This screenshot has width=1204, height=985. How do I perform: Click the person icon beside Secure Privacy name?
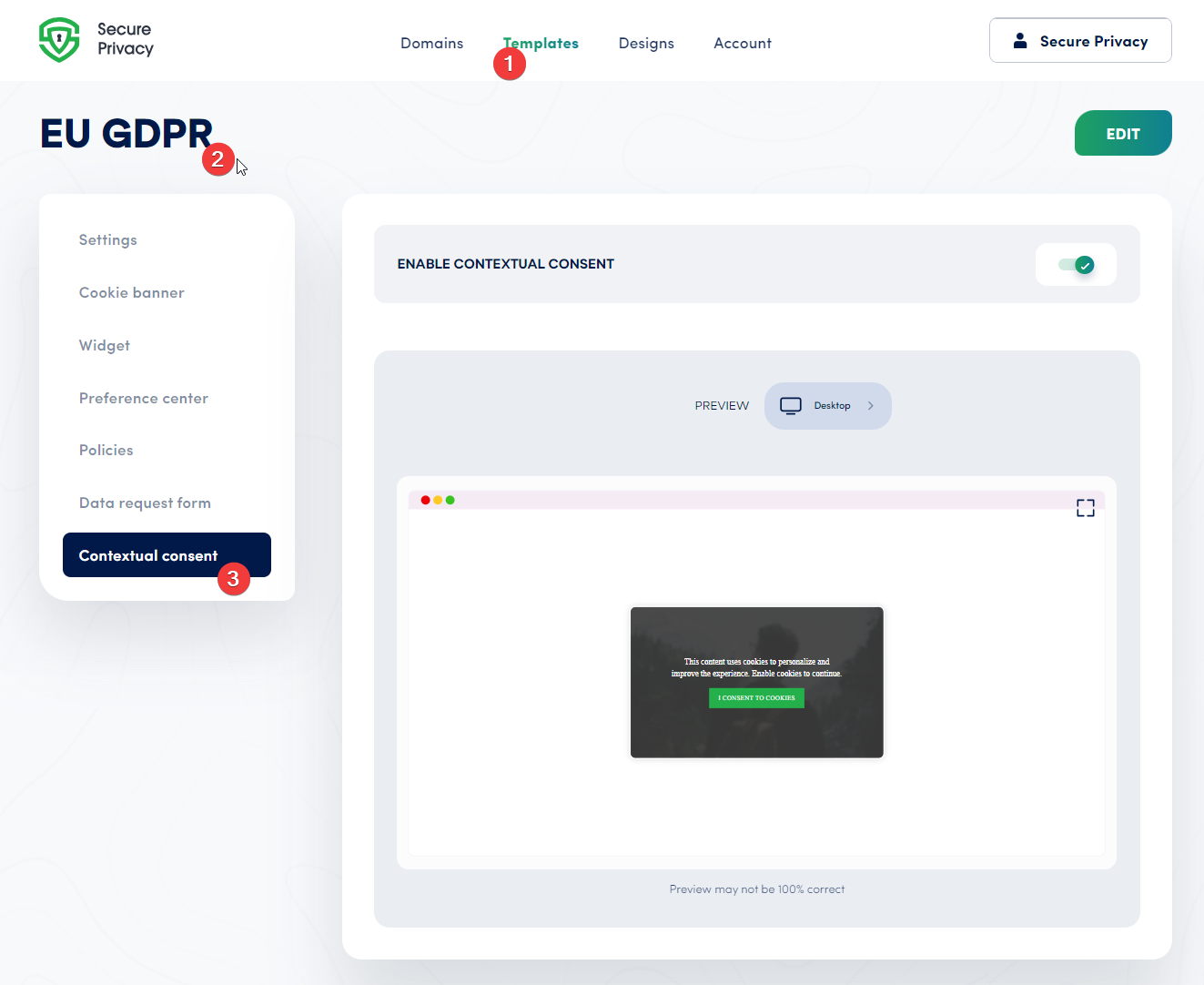click(1021, 39)
